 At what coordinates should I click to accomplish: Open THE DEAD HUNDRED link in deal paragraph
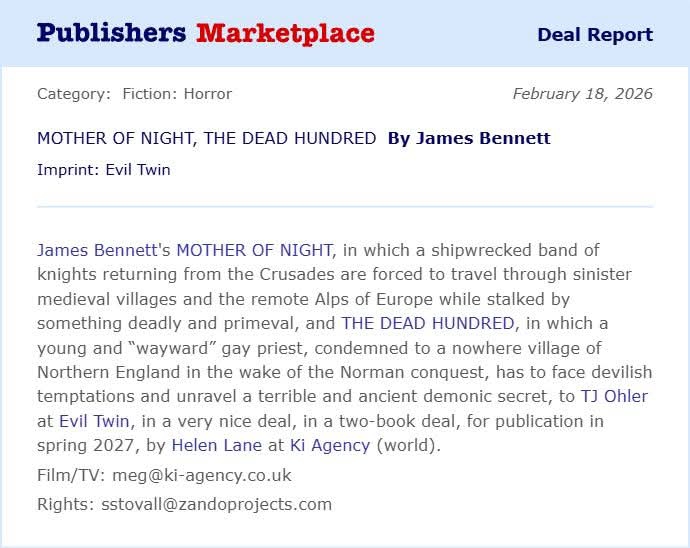(x=427, y=323)
